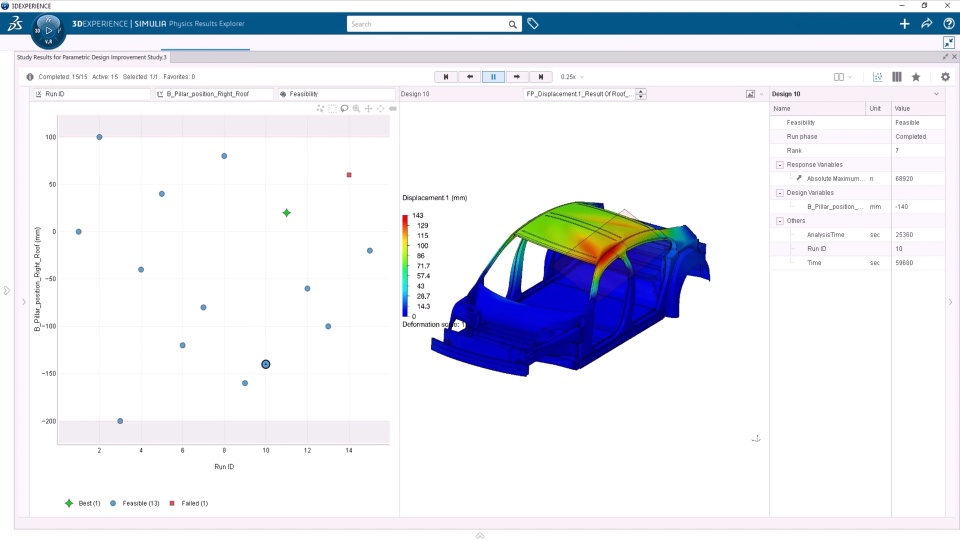Select the Absolute Maximum response row
960x540 pixels.
pos(857,179)
